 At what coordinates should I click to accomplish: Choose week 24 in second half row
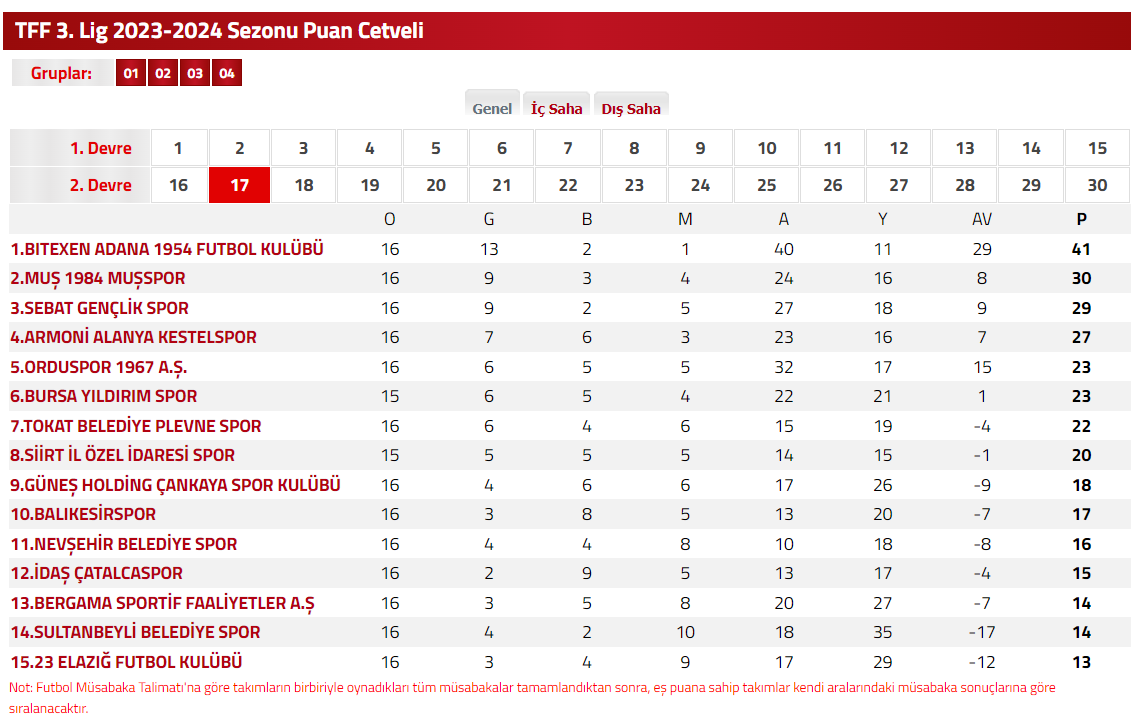pos(701,185)
